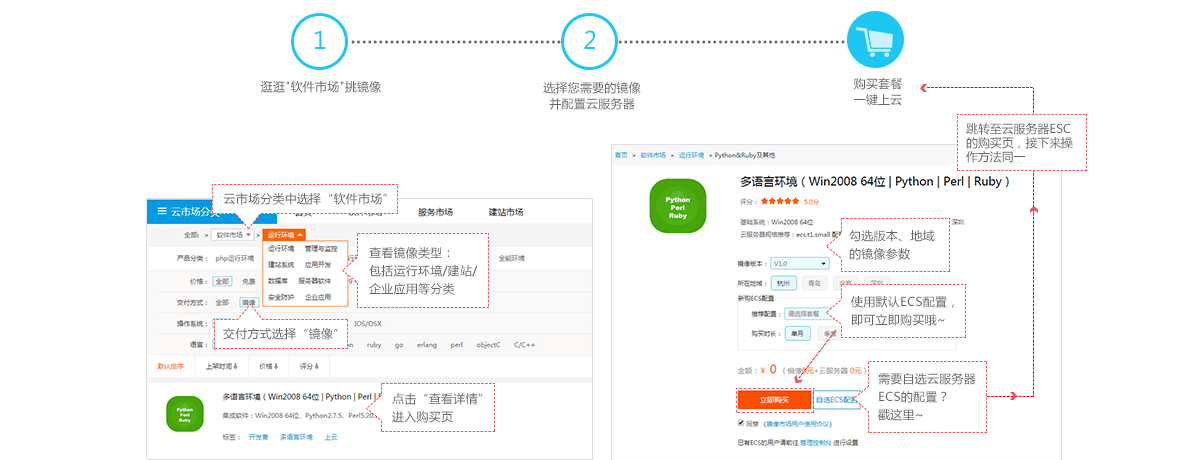Choose 应用开发 in the dropdown list
Screen dimensions: 1200x460
318,264
